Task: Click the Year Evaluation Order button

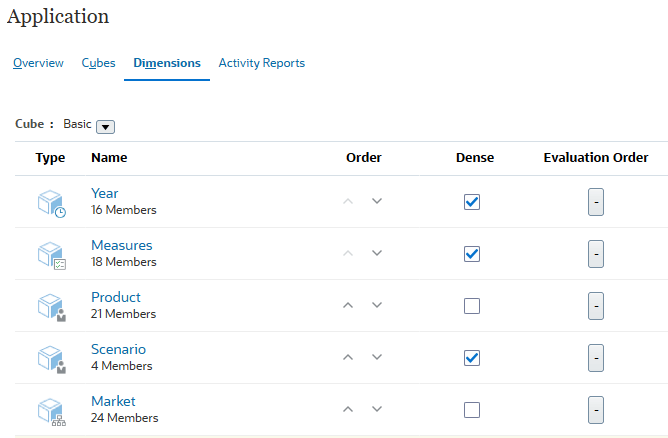Action: point(595,202)
